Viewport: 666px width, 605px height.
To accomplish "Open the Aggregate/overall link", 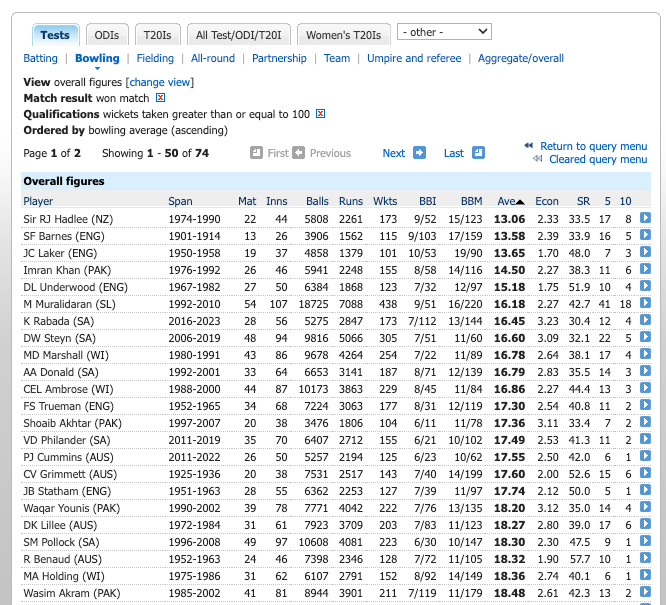I will (520, 58).
